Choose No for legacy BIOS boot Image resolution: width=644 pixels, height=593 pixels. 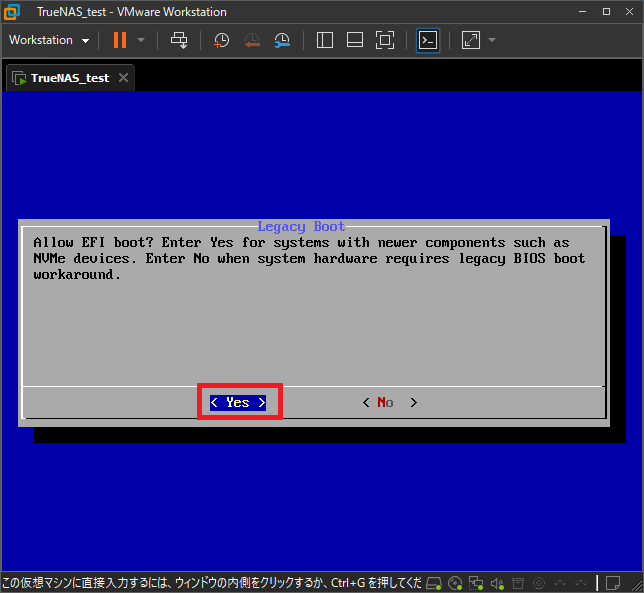pos(390,402)
